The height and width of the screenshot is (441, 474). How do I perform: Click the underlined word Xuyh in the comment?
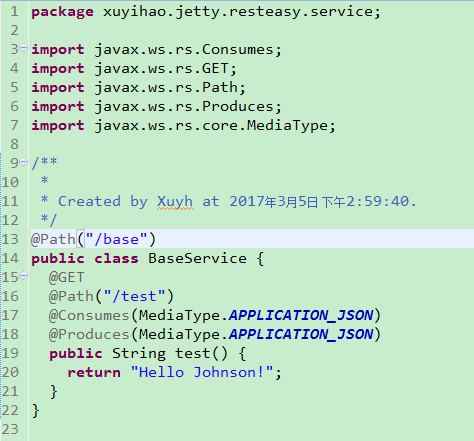tap(175, 202)
